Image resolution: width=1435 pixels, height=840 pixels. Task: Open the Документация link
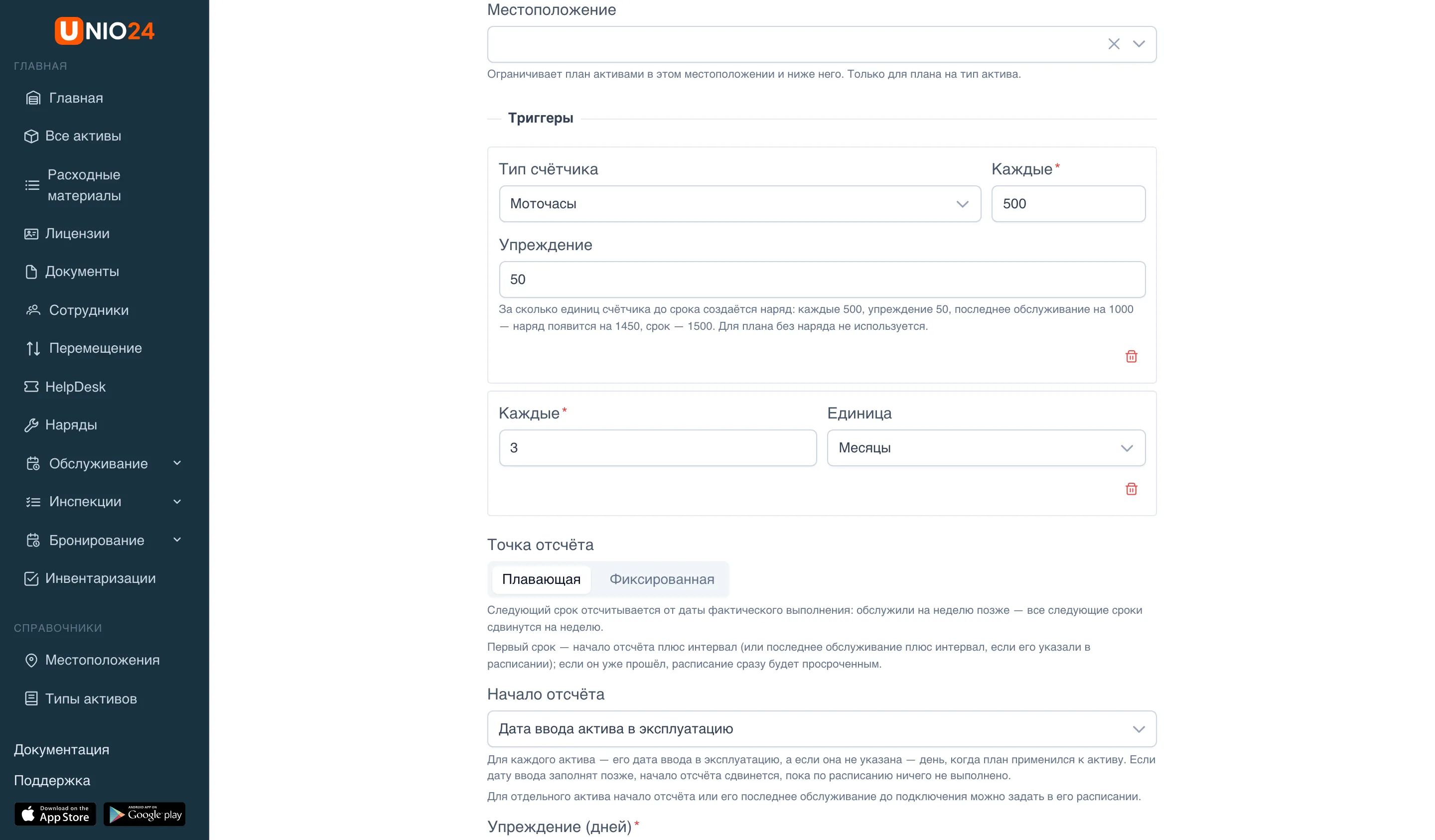pos(61,749)
